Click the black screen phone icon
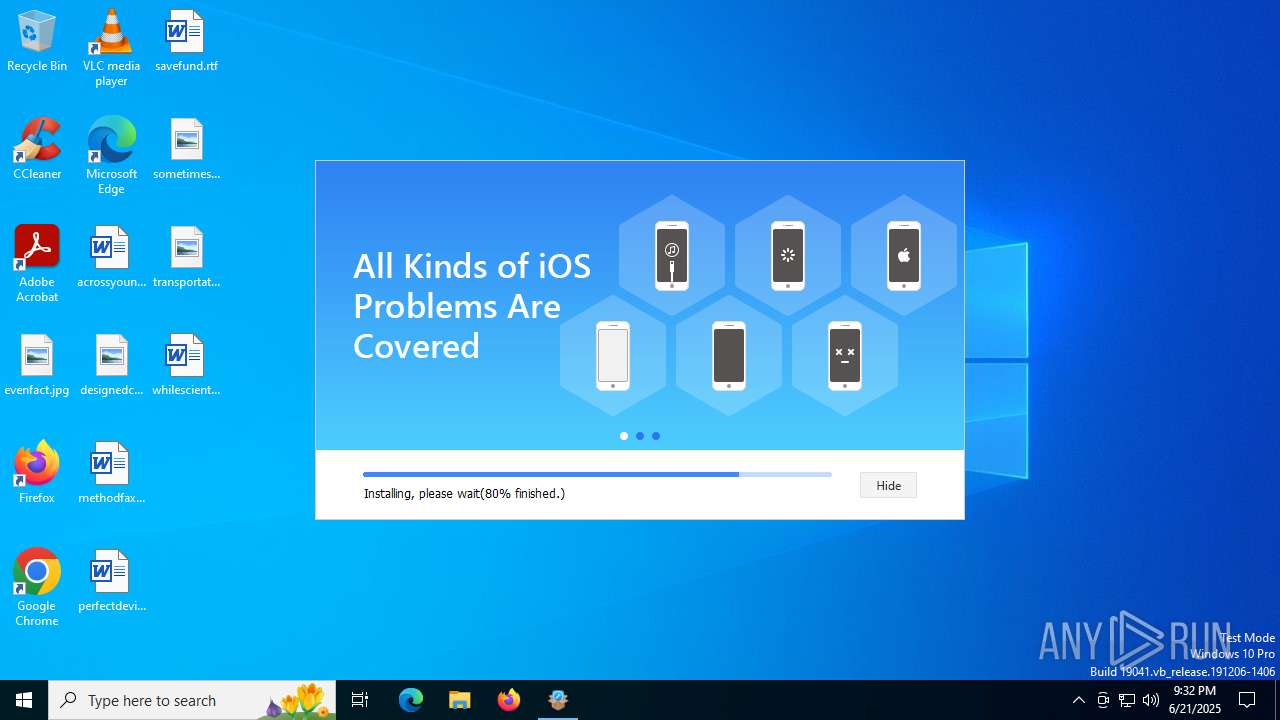The image size is (1280, 720). coord(729,356)
